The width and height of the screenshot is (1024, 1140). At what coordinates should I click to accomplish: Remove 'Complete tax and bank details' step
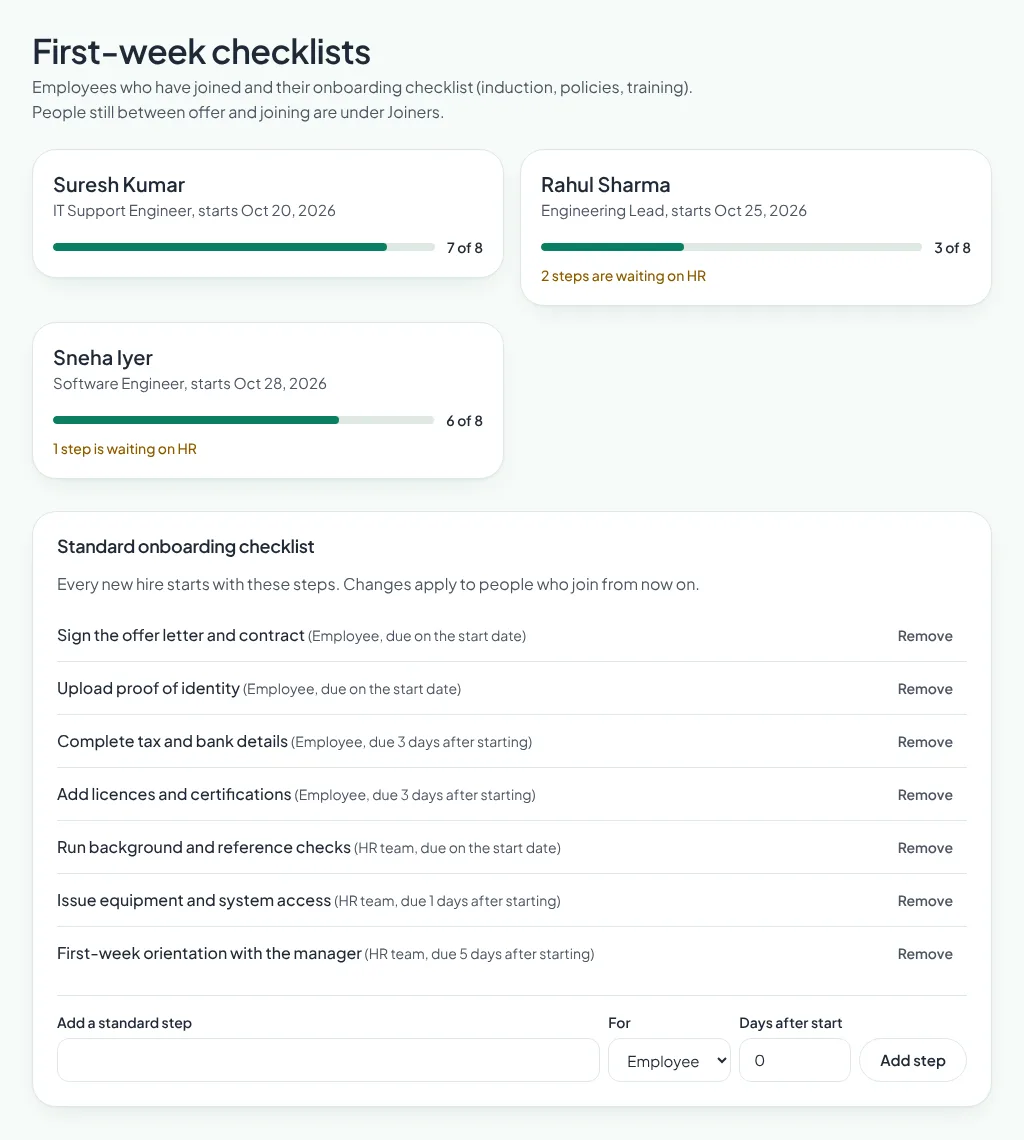click(x=924, y=742)
